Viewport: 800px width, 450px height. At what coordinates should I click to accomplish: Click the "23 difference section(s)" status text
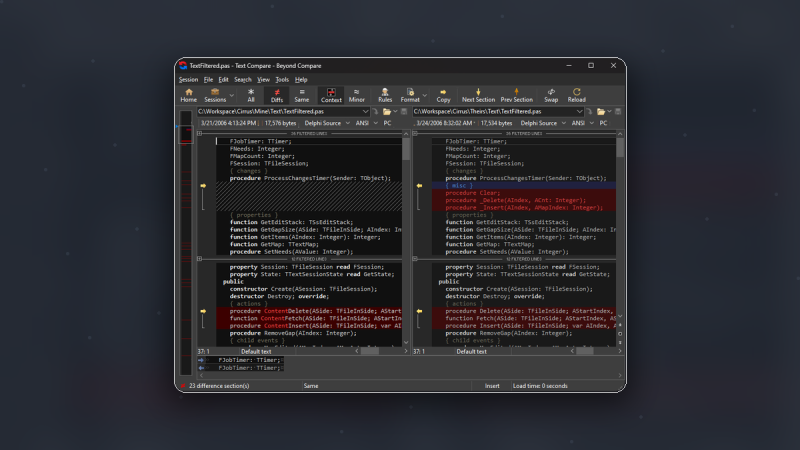pyautogui.click(x=219, y=386)
